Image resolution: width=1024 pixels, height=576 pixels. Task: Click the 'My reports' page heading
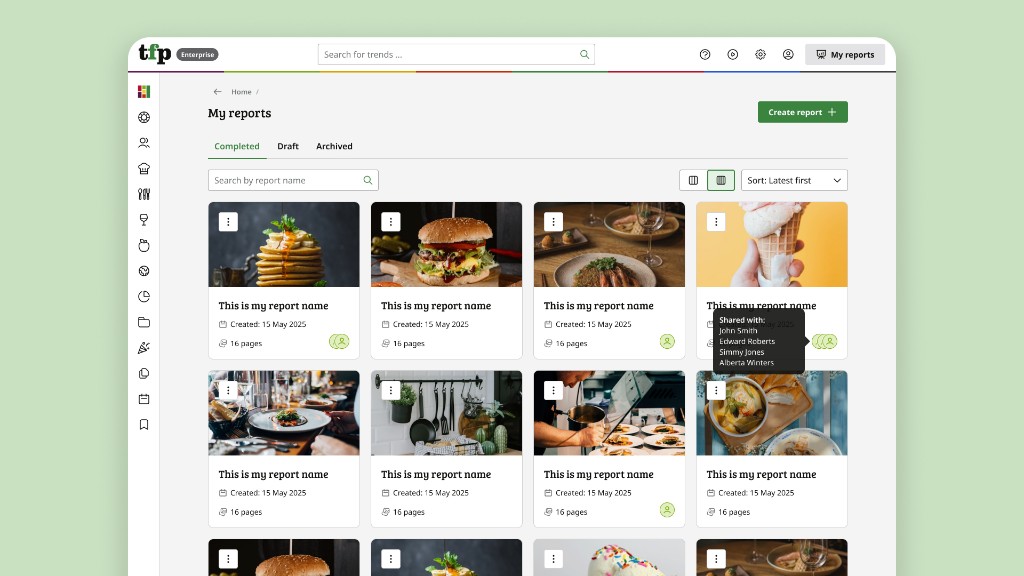point(240,113)
